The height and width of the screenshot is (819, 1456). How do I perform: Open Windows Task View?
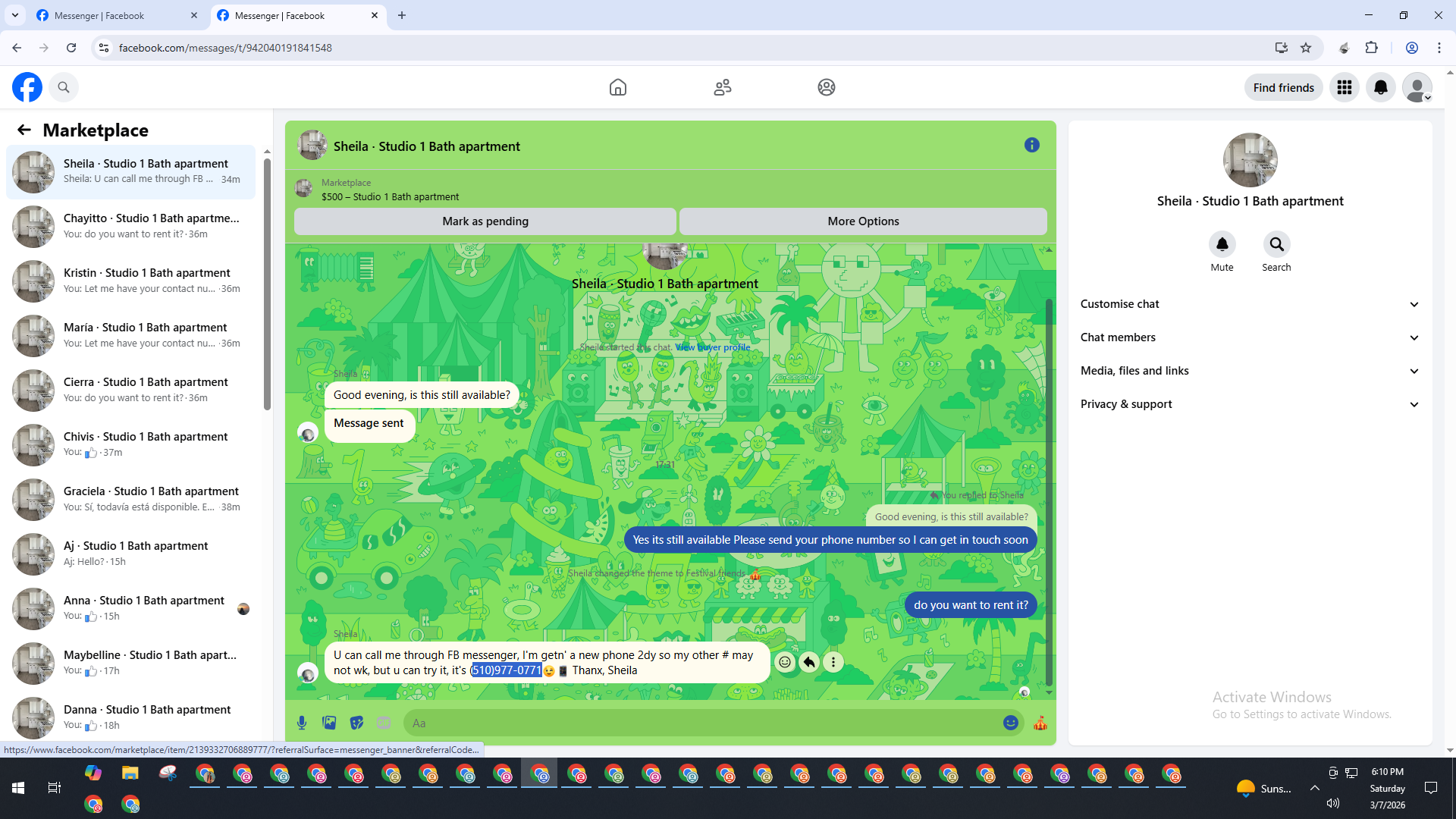point(55,788)
